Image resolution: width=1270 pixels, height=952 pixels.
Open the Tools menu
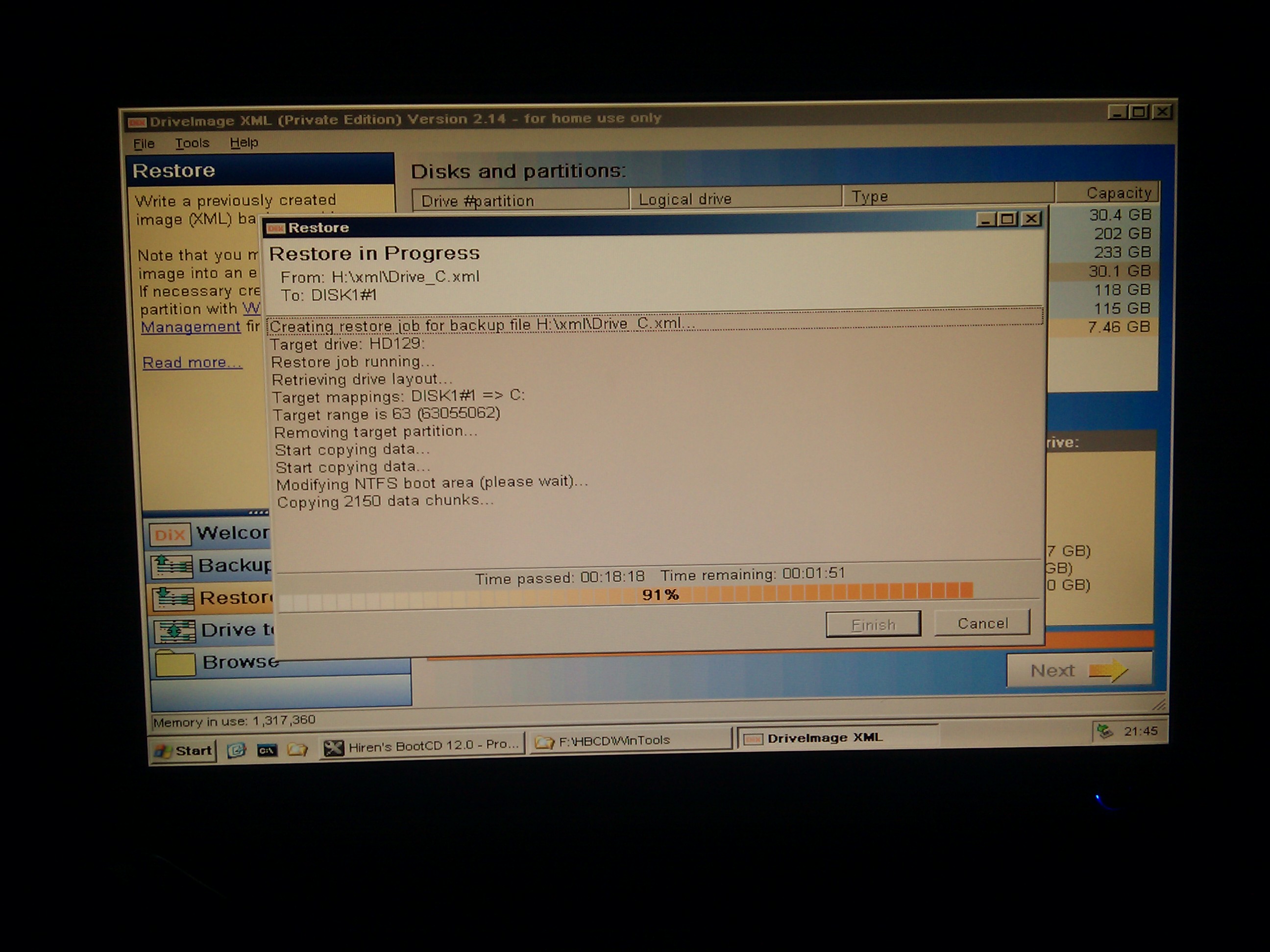click(192, 143)
